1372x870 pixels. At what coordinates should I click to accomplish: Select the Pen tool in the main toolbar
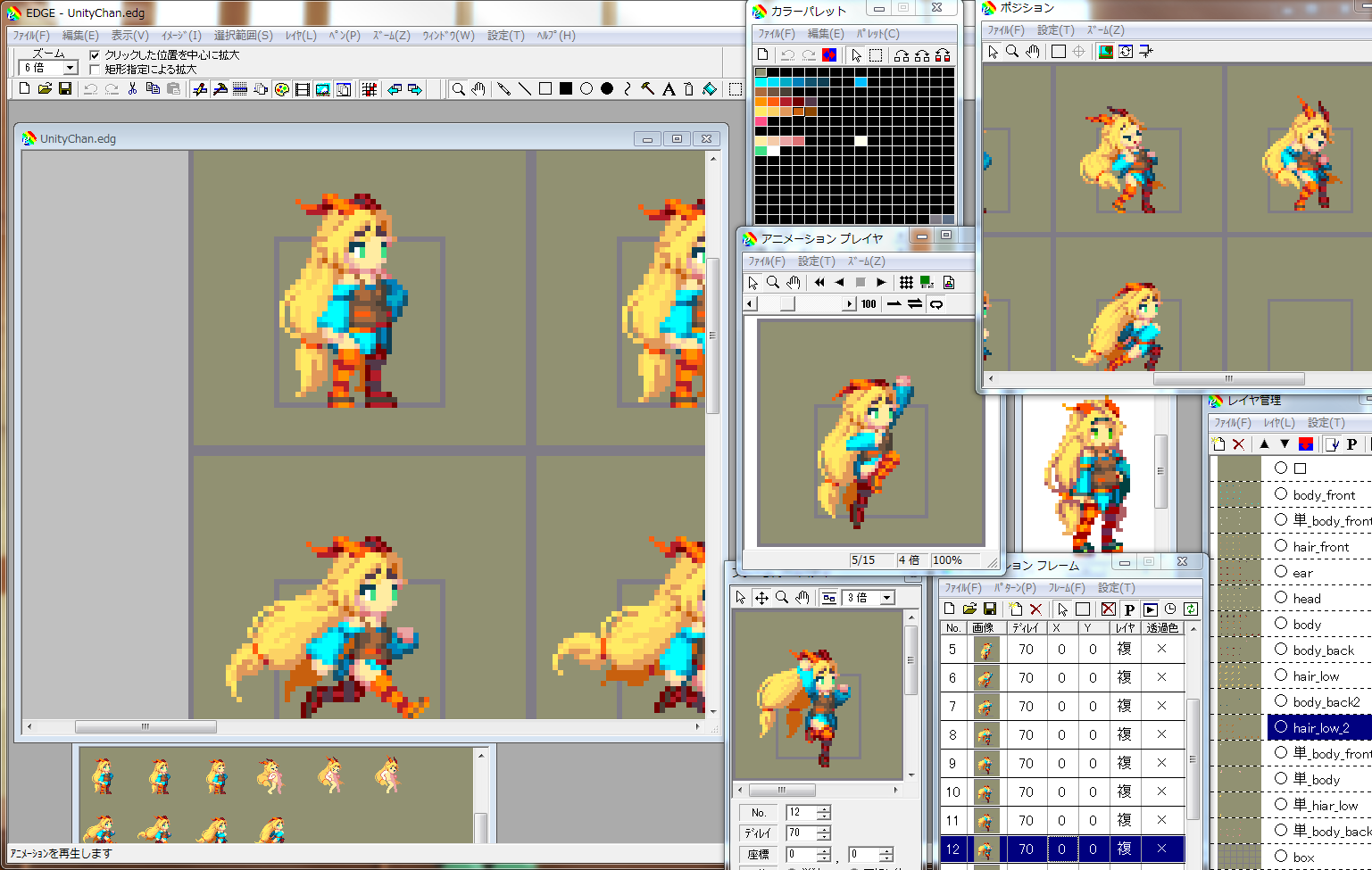tap(504, 88)
